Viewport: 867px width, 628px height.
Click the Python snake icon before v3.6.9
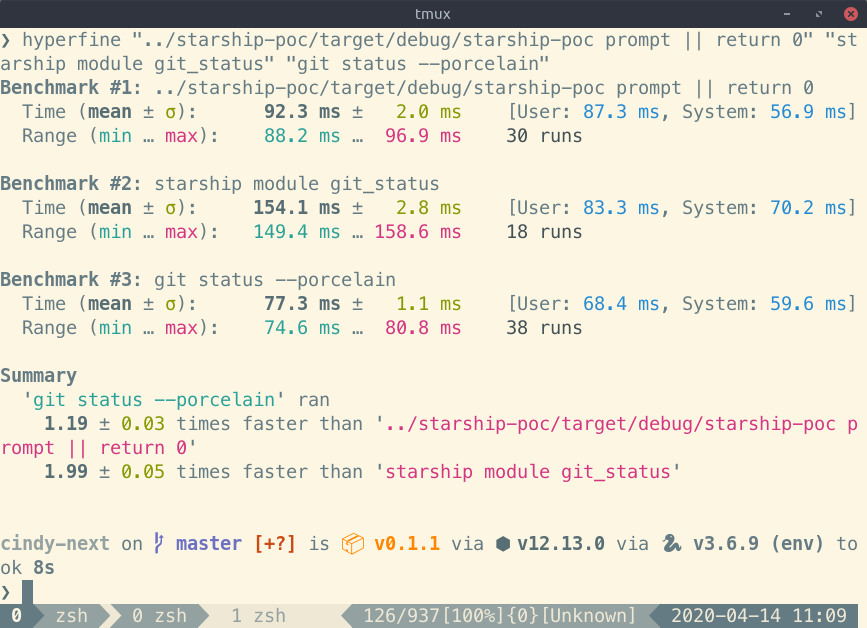tap(672, 544)
